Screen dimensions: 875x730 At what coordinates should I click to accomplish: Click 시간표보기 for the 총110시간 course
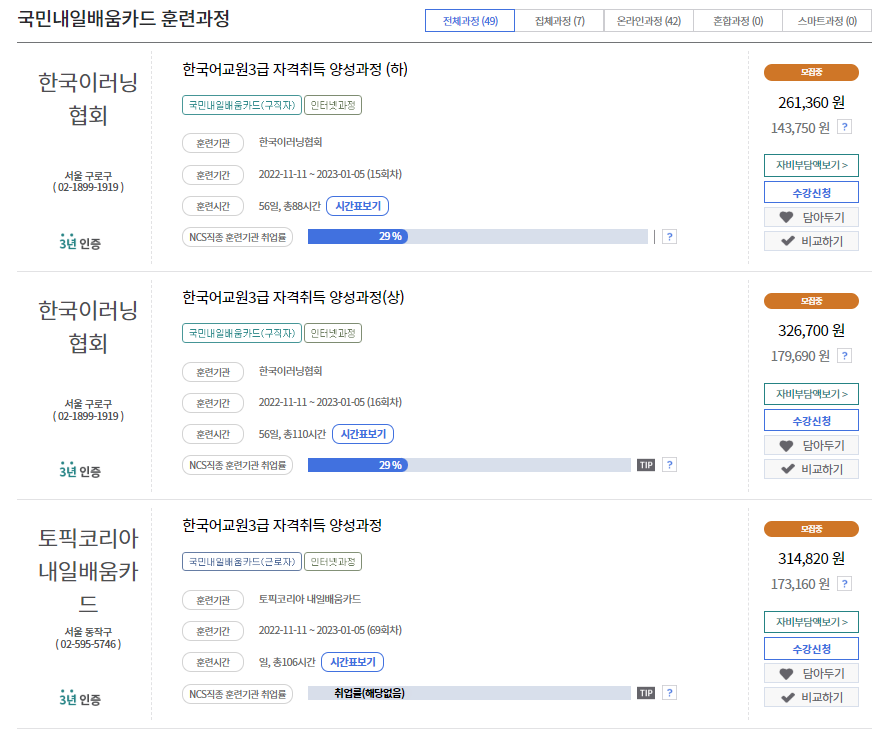pos(363,434)
